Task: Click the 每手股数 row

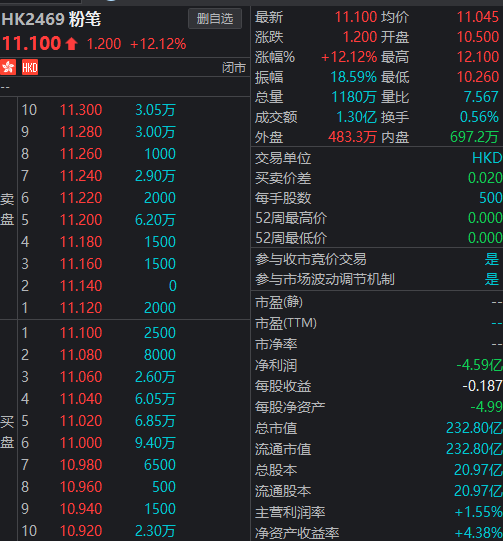Action: [378, 198]
